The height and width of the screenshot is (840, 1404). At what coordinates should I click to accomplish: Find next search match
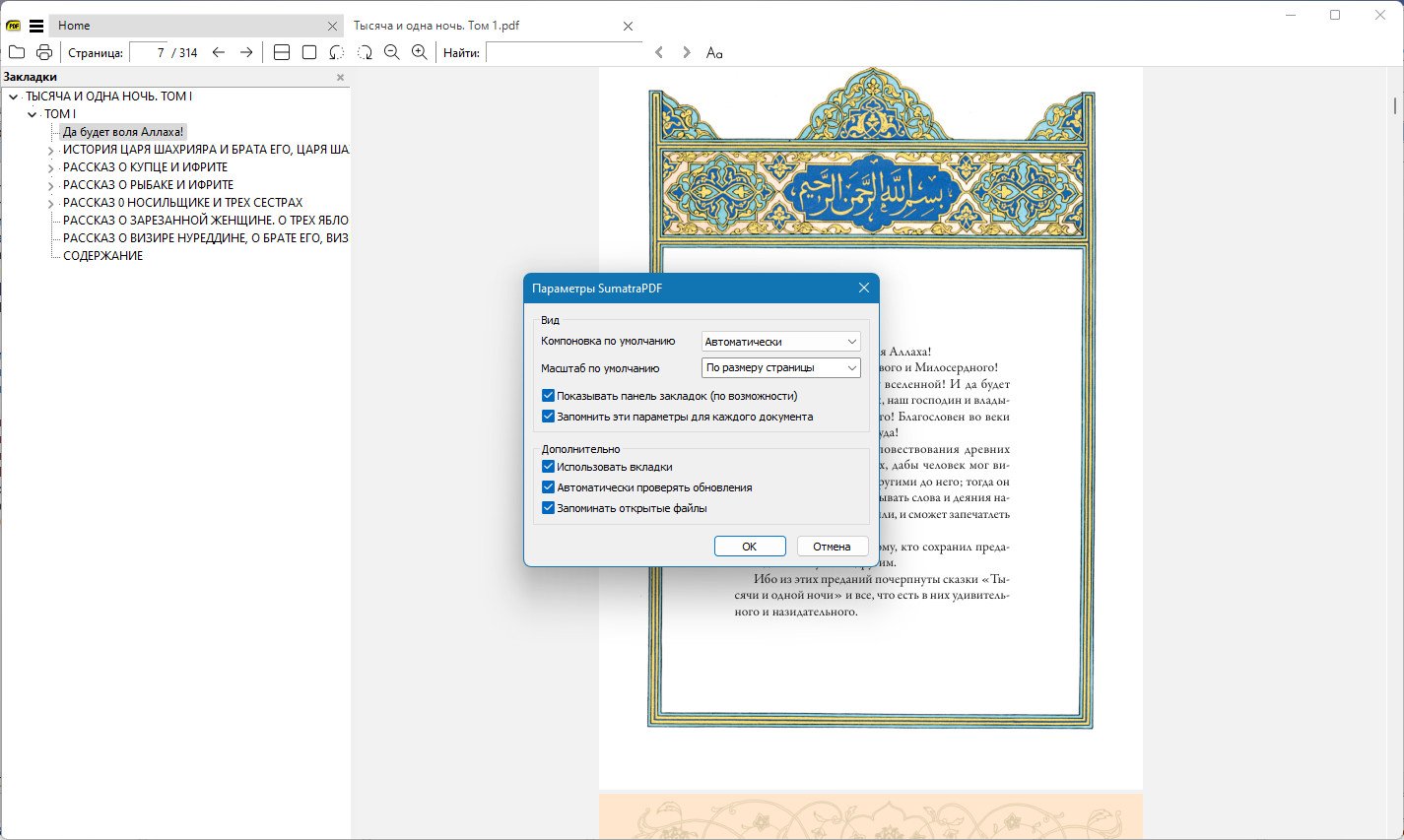[687, 52]
